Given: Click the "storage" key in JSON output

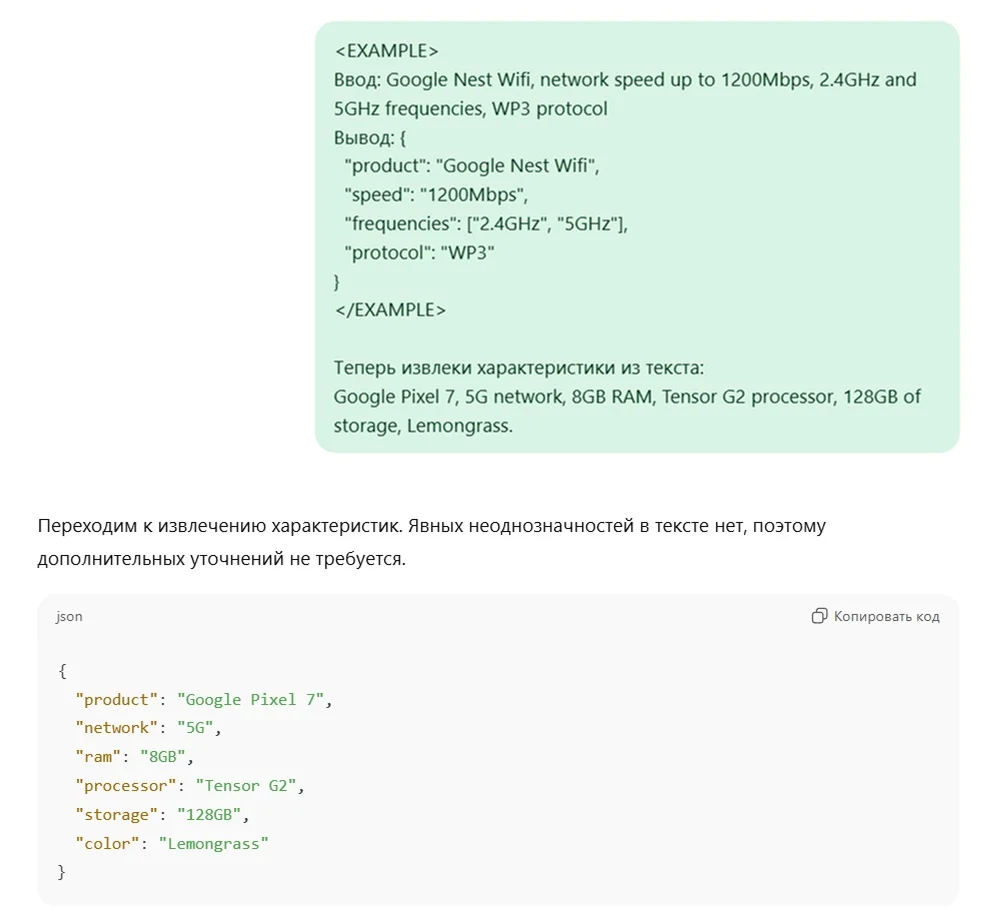Looking at the screenshot, I should click(117, 815).
